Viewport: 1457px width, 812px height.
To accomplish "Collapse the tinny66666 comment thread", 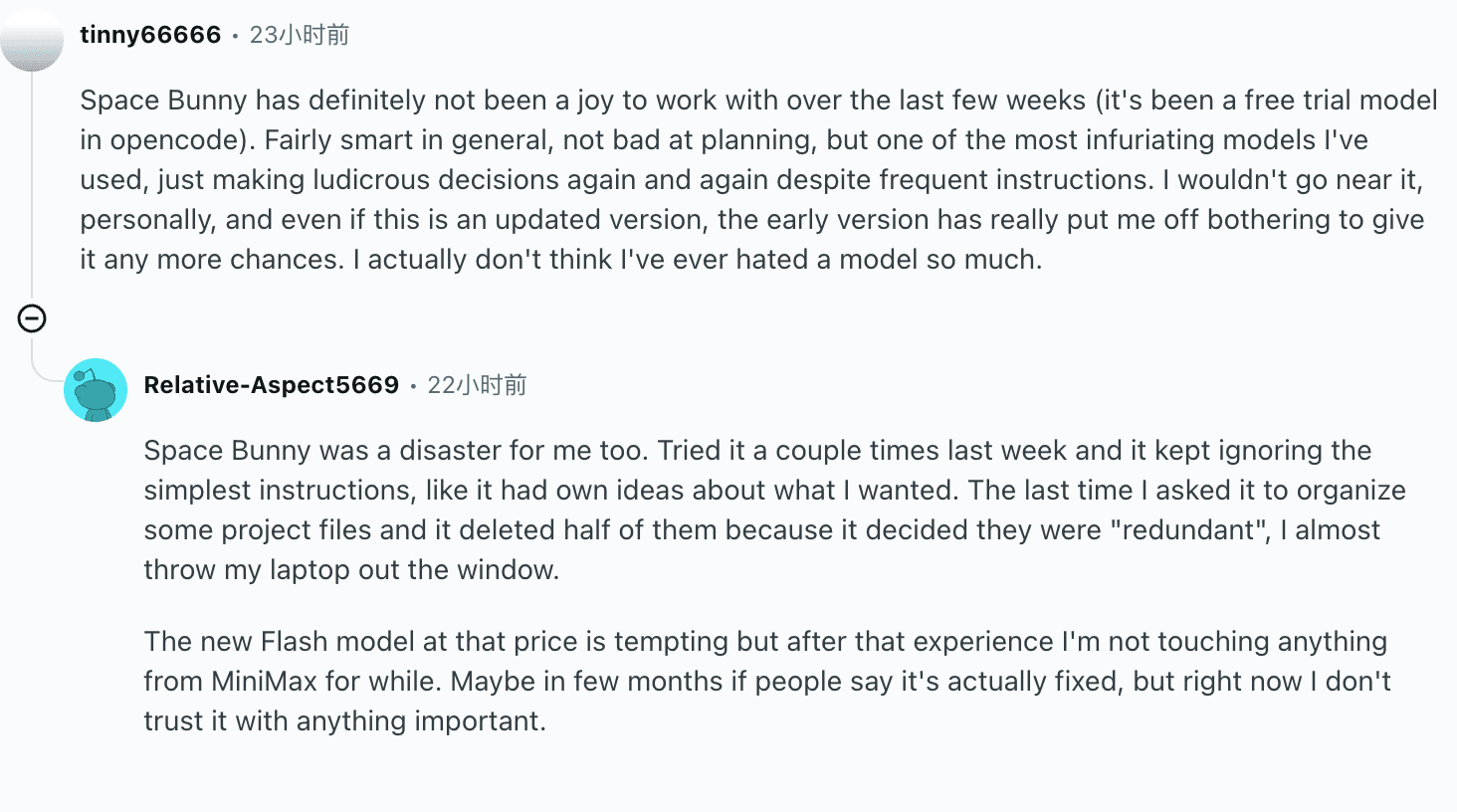I will coord(32,318).
